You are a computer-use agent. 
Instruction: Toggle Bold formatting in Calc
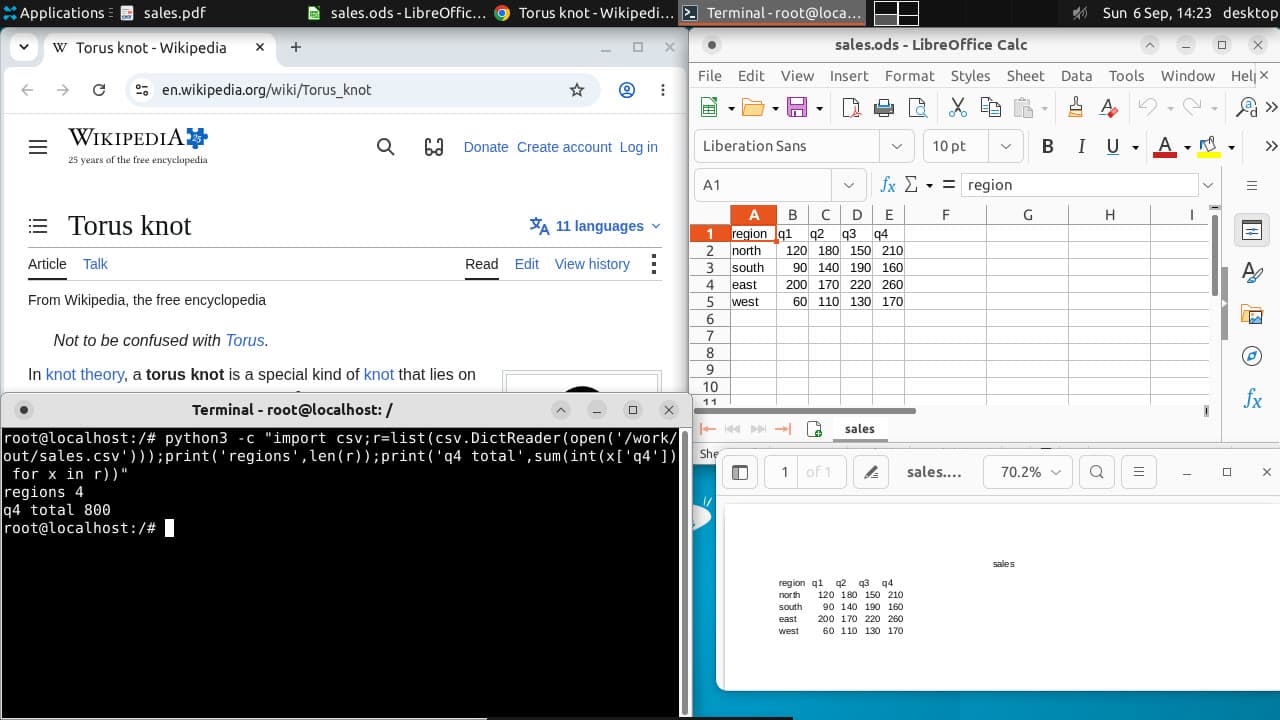[x=1047, y=147]
